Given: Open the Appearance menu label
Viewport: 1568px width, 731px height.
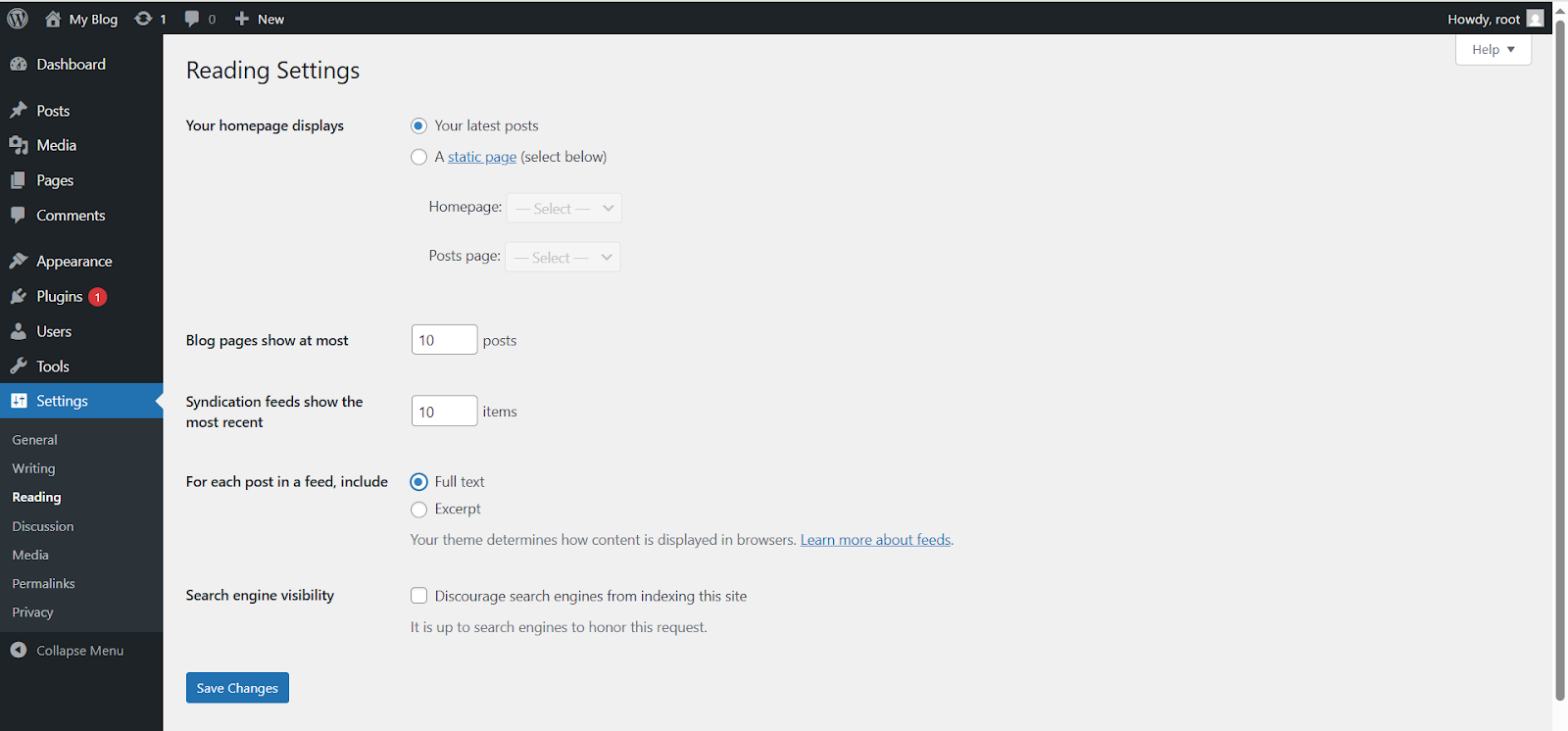Looking at the screenshot, I should pyautogui.click(x=74, y=262).
